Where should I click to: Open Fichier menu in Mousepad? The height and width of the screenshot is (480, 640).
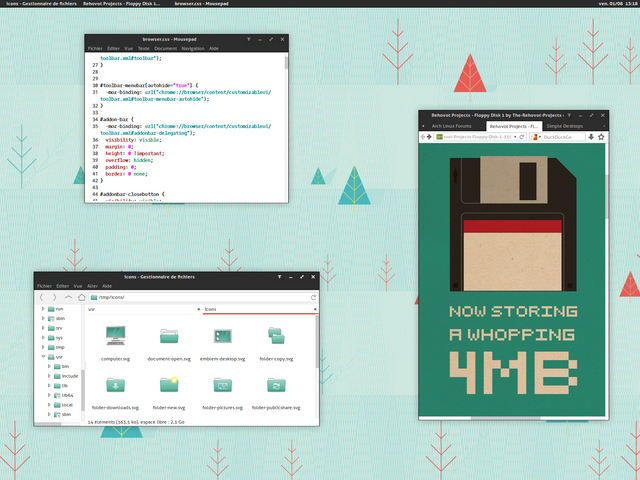95,48
